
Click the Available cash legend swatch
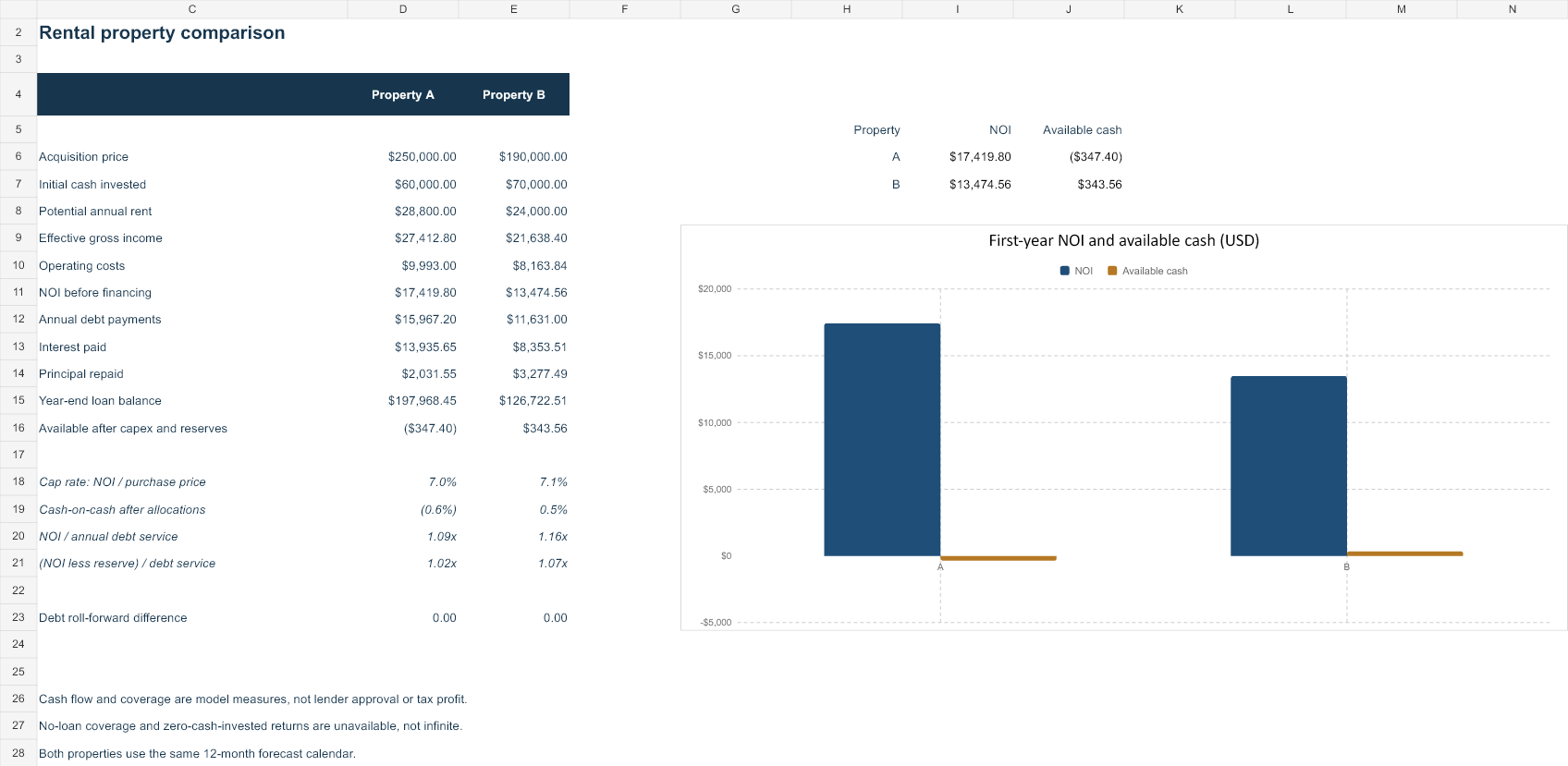click(x=1112, y=271)
